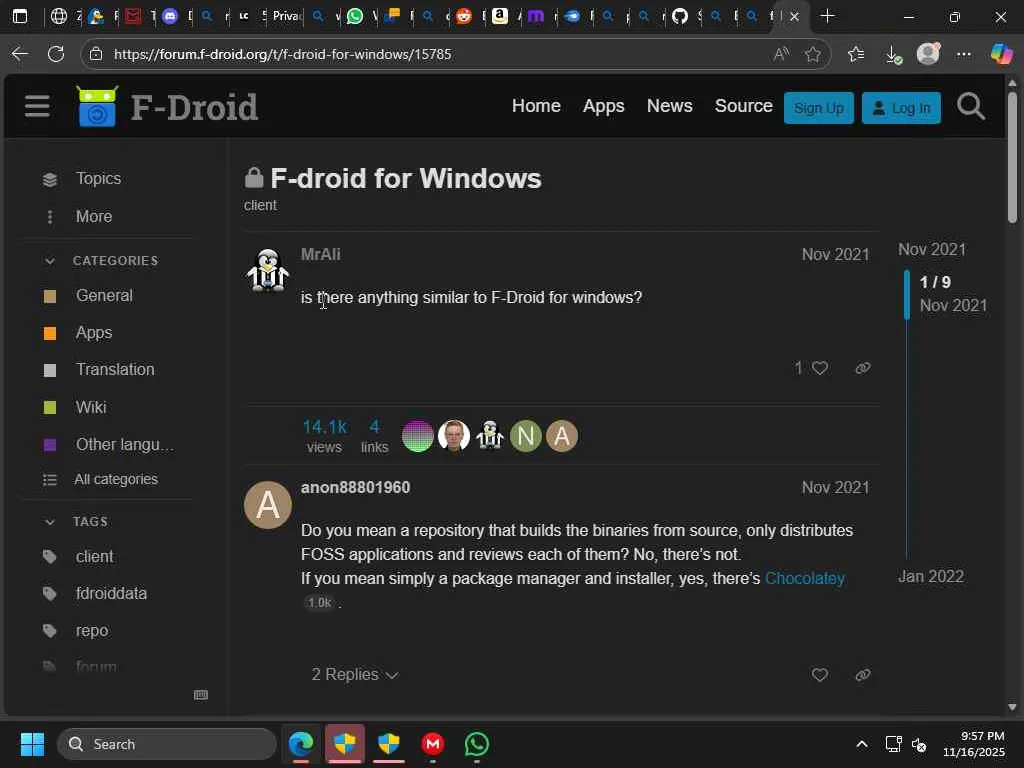1024x768 pixels.
Task: Like anon88801960's post heart
Action: point(820,675)
